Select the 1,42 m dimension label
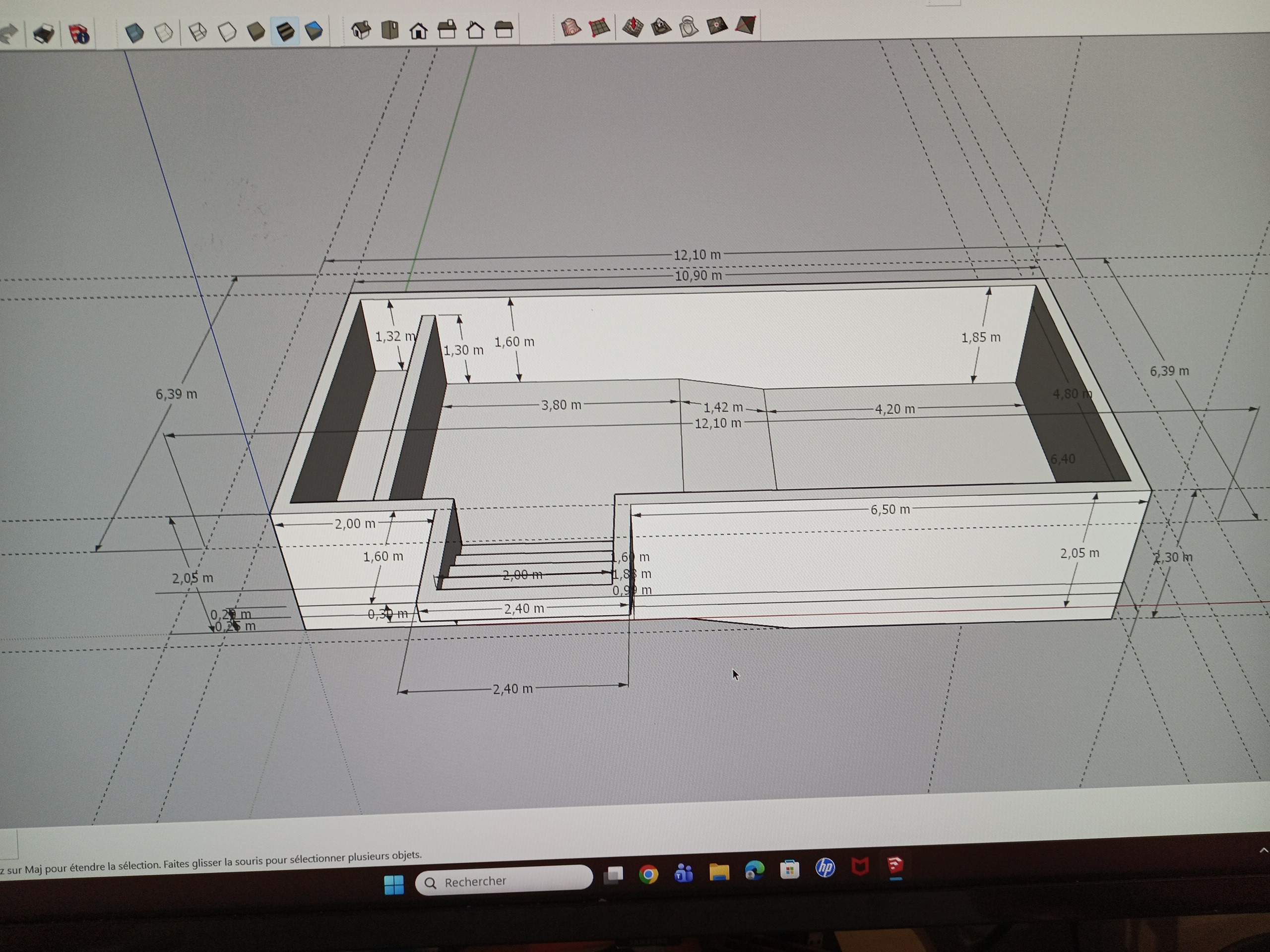Screen dimensions: 1270x952 [x=723, y=408]
